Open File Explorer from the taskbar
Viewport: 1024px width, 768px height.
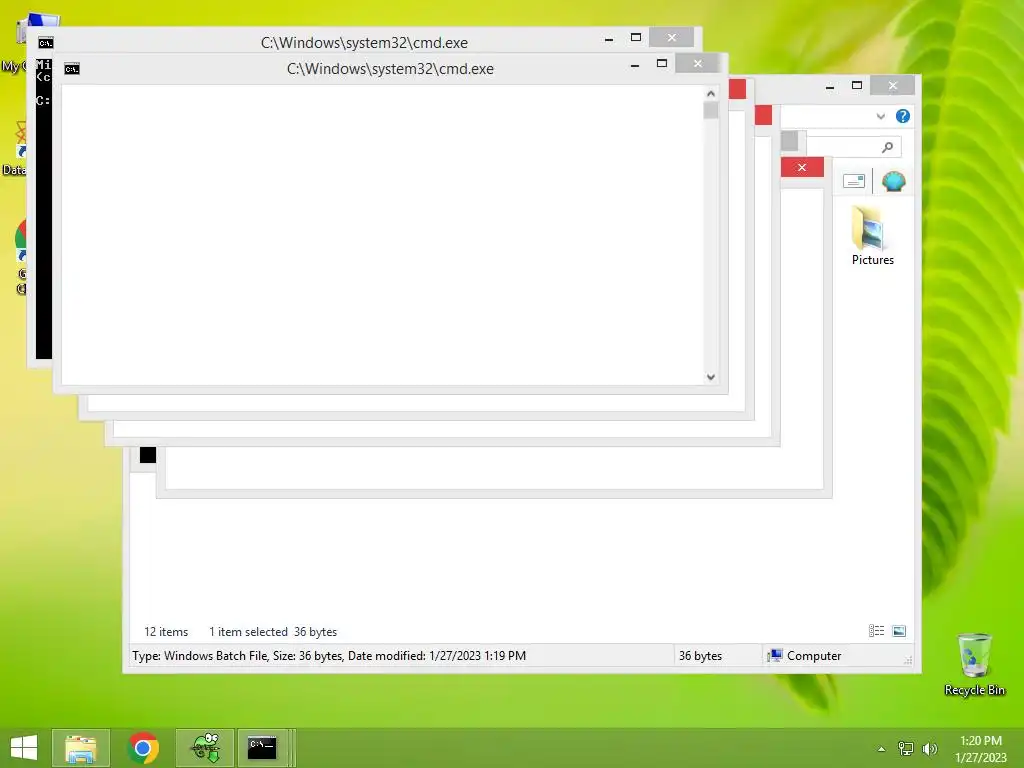click(x=80, y=748)
